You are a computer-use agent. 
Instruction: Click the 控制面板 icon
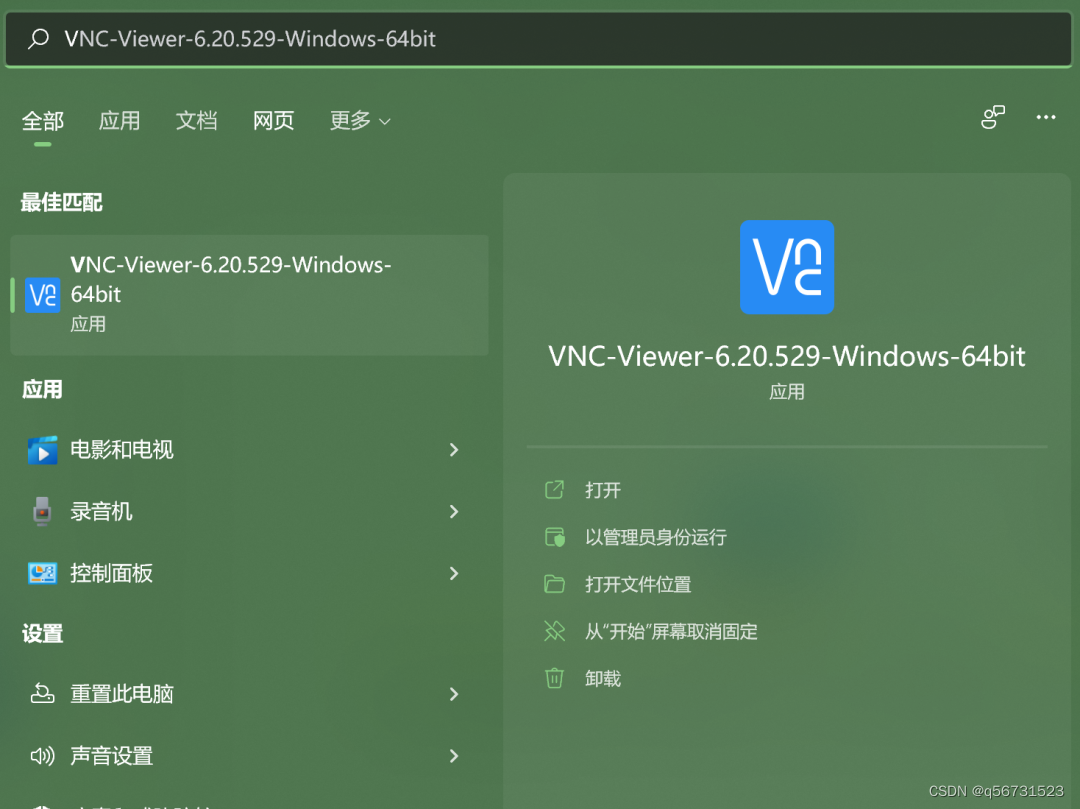[43, 573]
